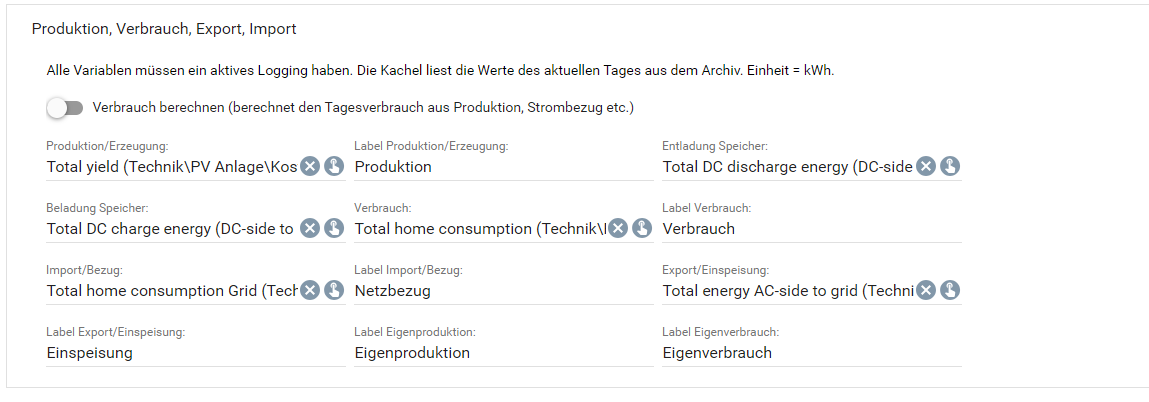Image resolution: width=1149 pixels, height=402 pixels.
Task: Click the Label Export/Einspeisung field
Action: click(196, 354)
